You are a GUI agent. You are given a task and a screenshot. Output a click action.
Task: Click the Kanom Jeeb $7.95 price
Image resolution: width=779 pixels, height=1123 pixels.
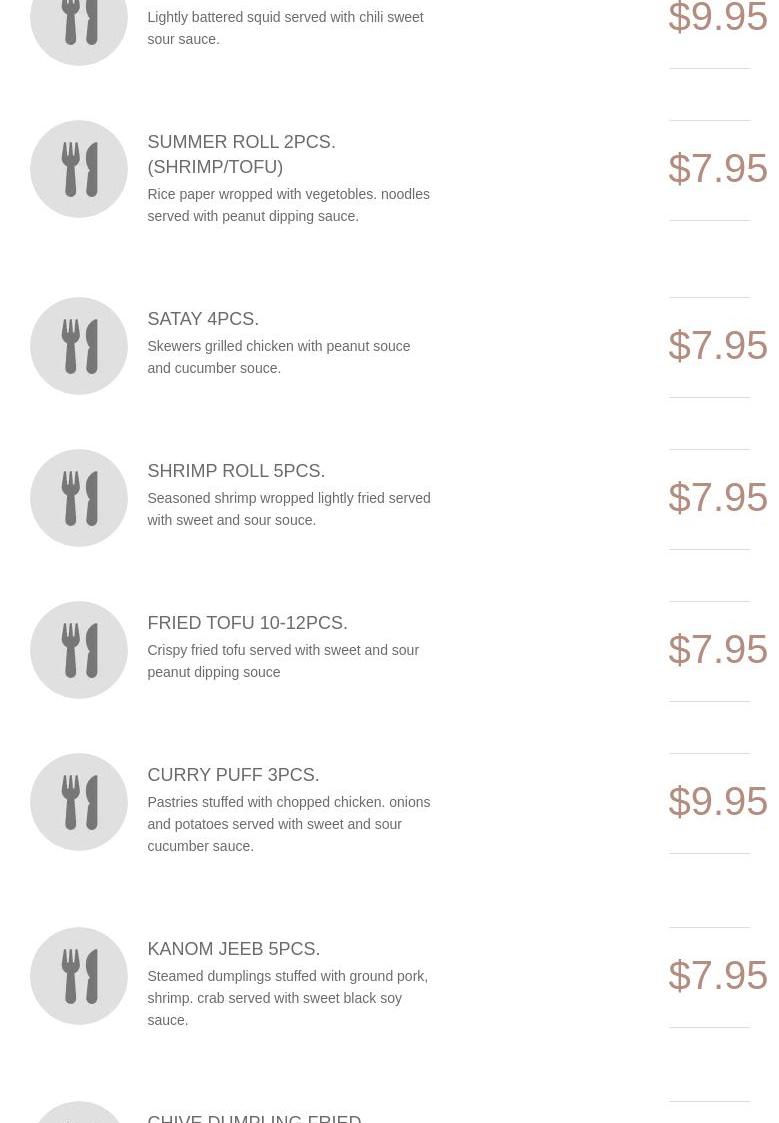pyautogui.click(x=717, y=976)
